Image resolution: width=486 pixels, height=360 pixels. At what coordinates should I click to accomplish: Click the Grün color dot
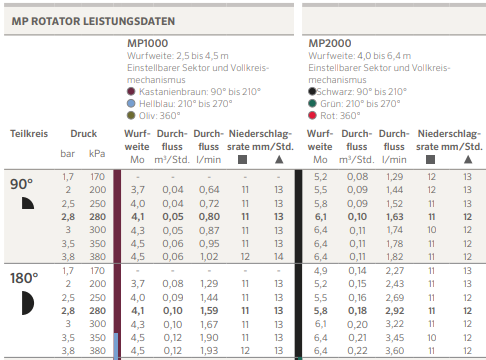tap(312, 103)
